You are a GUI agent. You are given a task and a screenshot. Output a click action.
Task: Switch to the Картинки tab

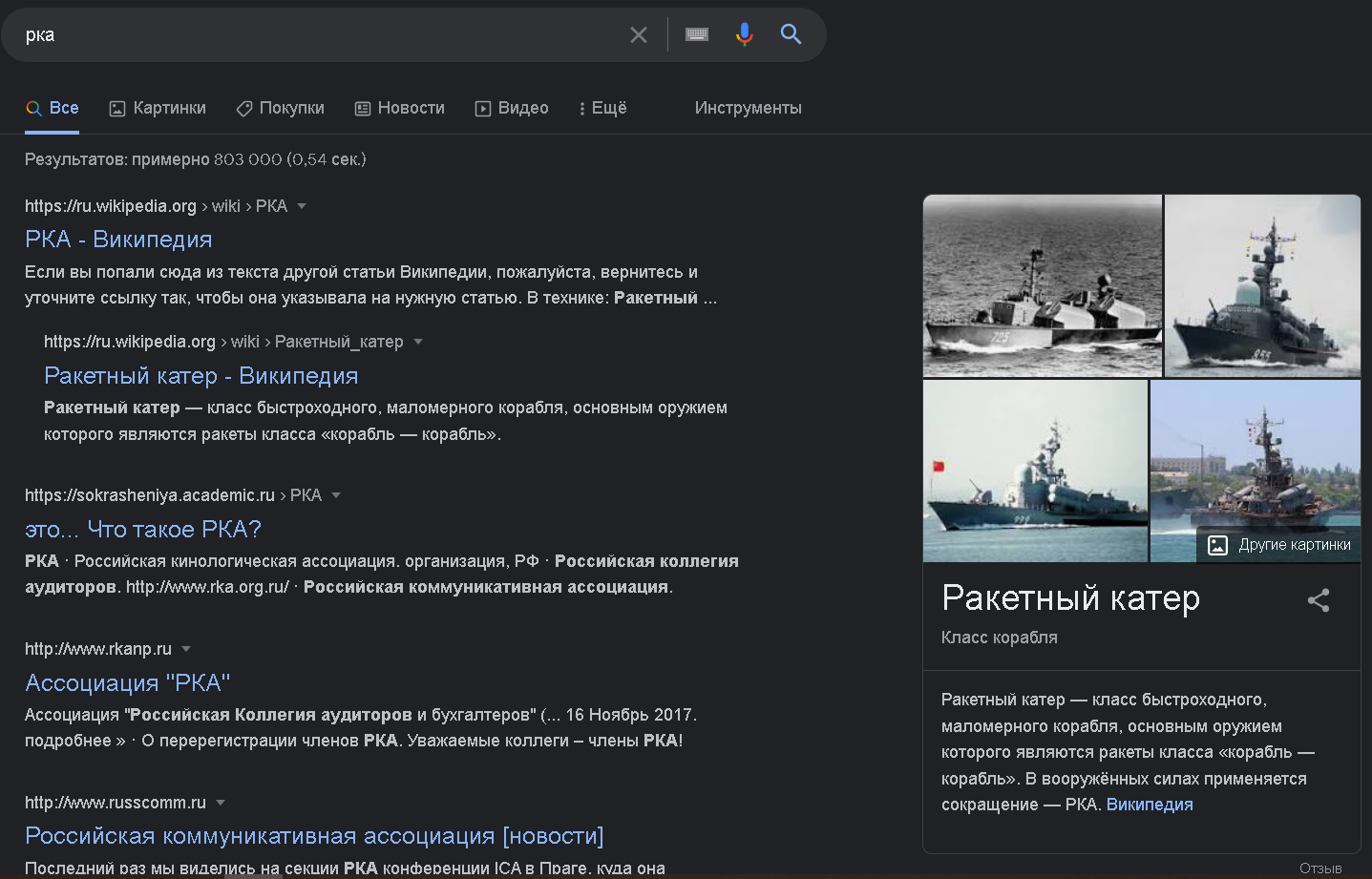(x=158, y=108)
